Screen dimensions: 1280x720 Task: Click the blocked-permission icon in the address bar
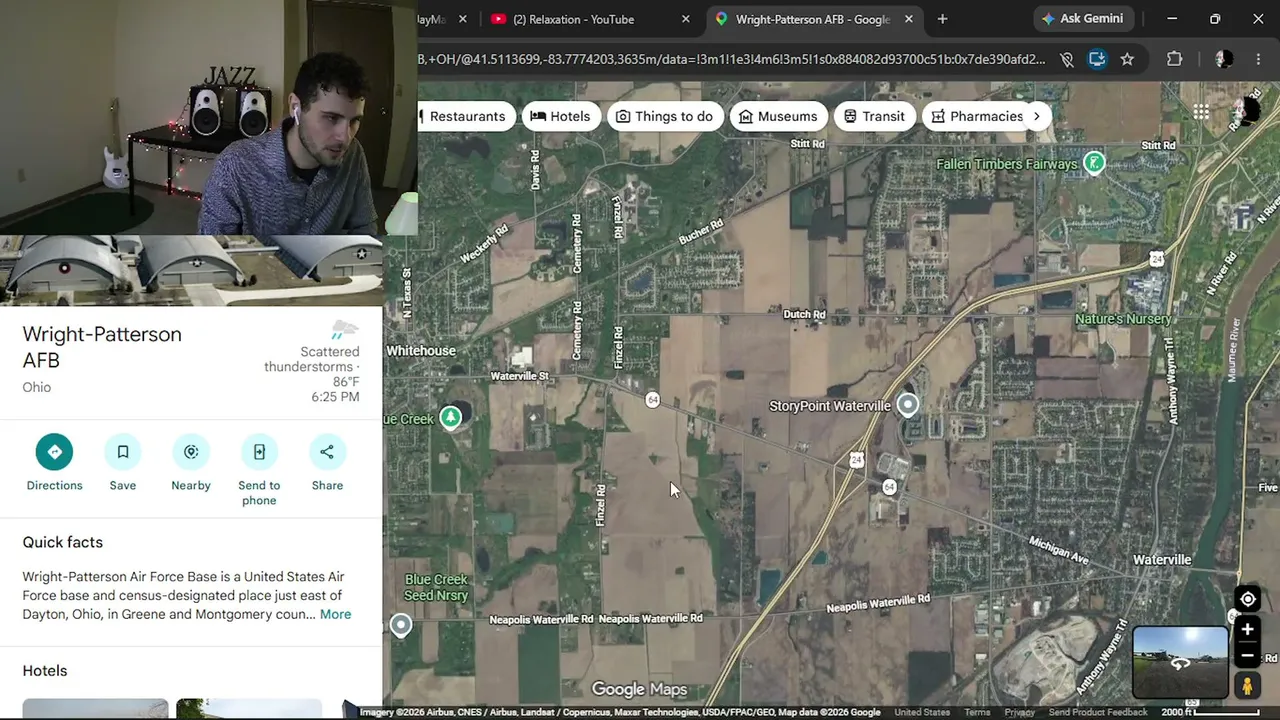[x=1067, y=59]
